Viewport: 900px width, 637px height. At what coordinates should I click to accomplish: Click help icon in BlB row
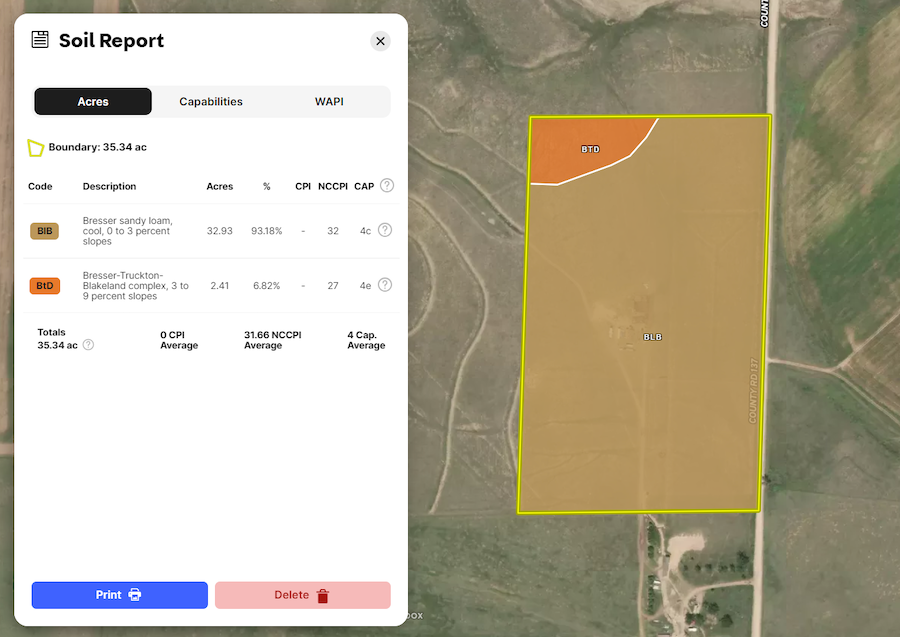point(385,230)
